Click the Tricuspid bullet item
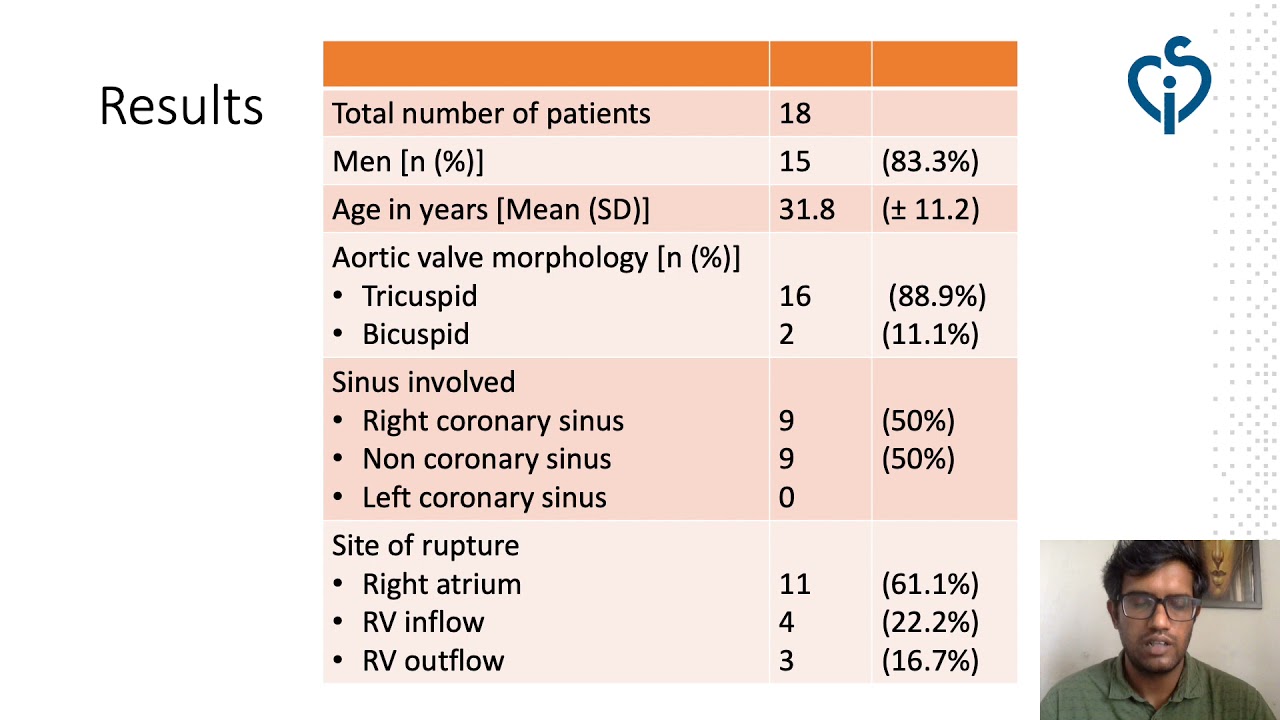Screen dimensions: 1280x720 tap(419, 296)
